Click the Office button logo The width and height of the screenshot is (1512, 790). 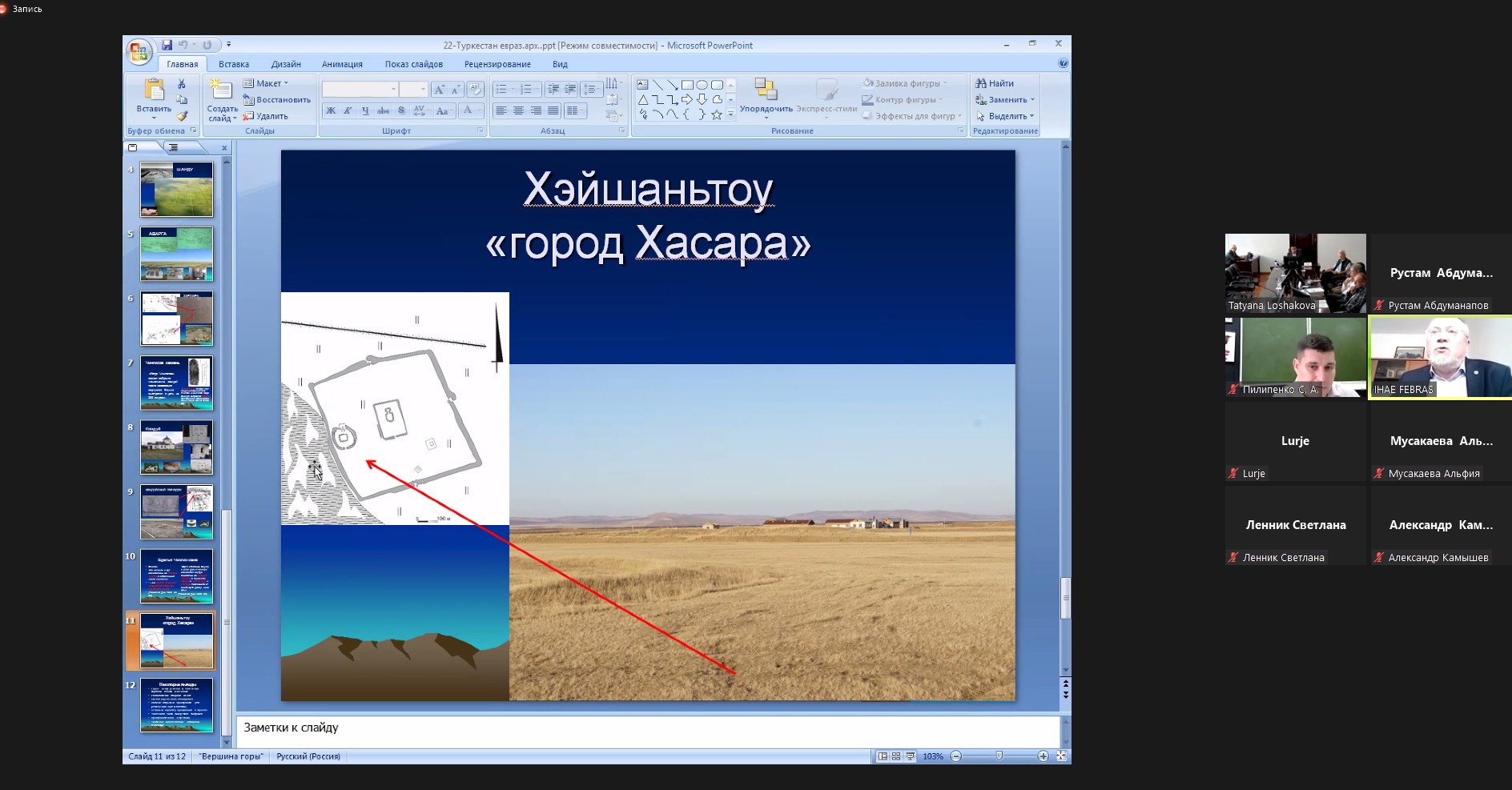click(x=139, y=52)
